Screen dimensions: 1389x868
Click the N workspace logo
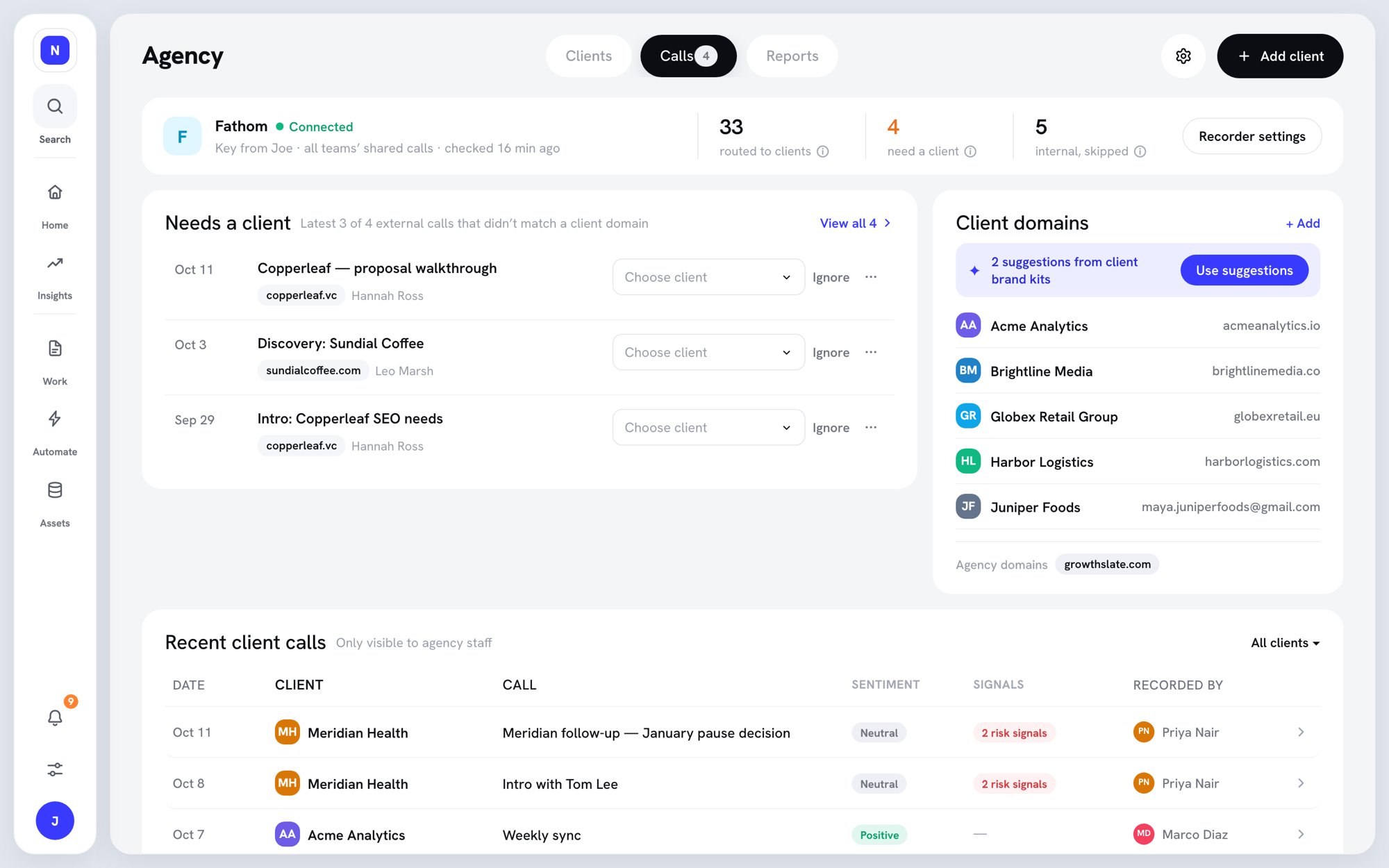[55, 50]
